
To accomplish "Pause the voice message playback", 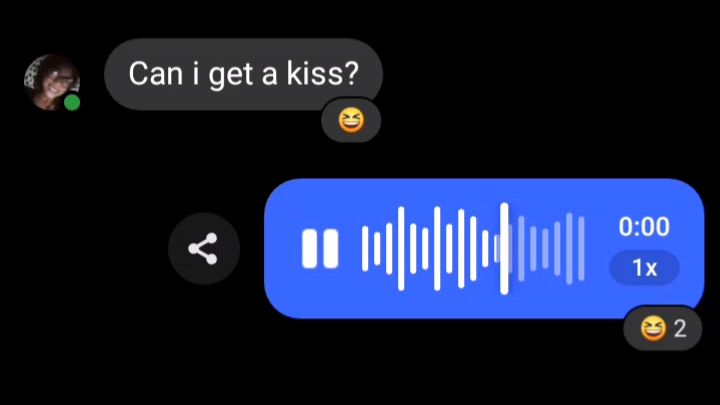I will coord(320,248).
